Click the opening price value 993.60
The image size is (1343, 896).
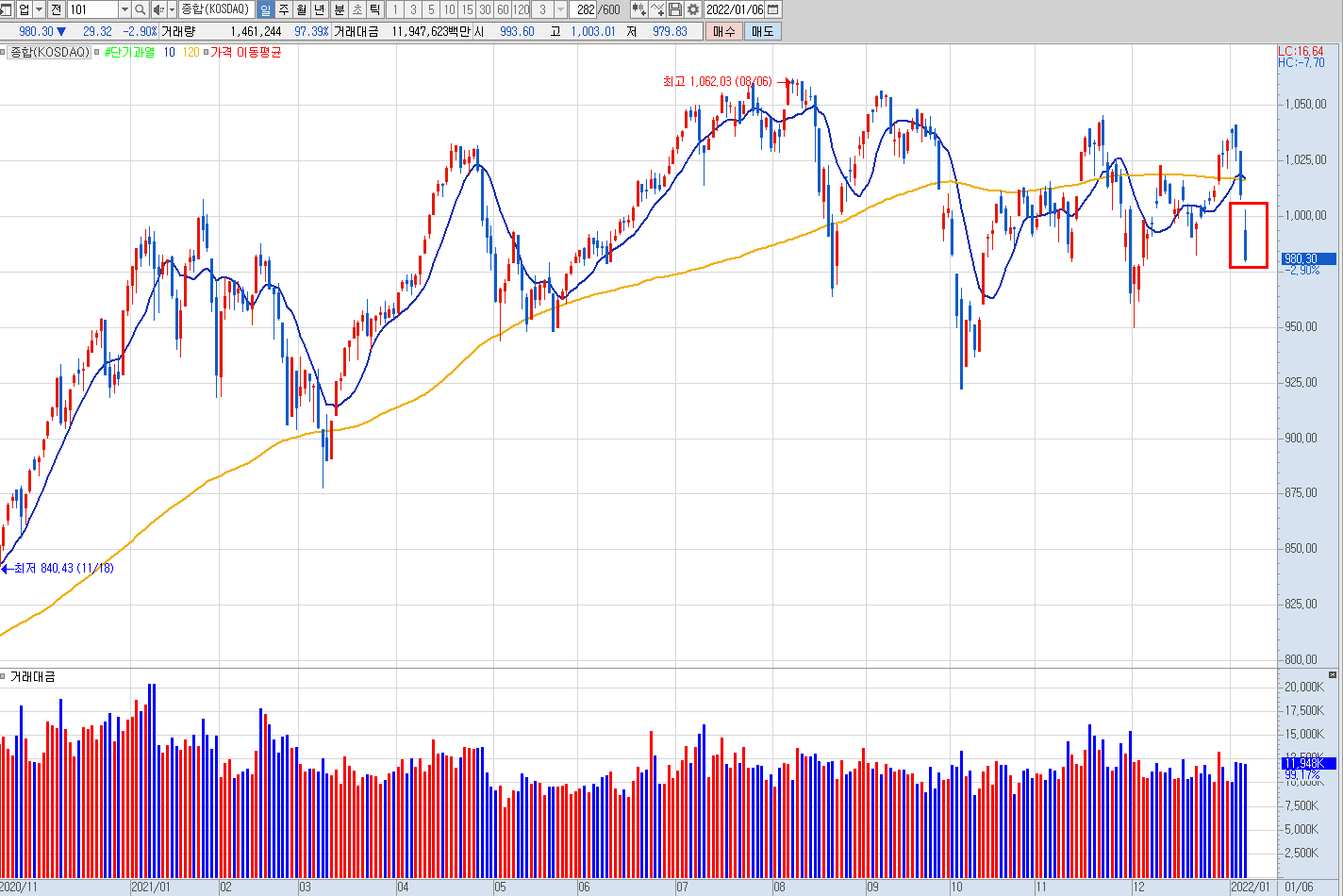(x=517, y=31)
